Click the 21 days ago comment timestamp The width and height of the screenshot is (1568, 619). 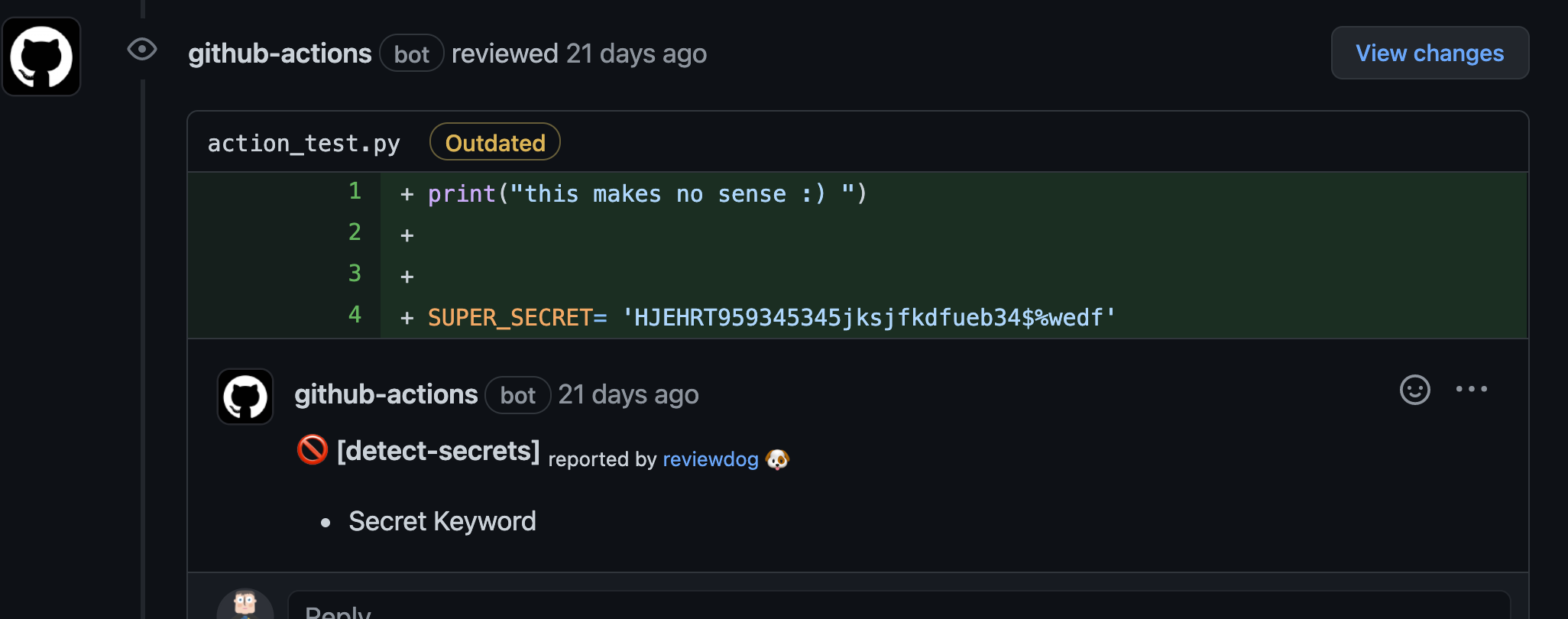point(628,394)
